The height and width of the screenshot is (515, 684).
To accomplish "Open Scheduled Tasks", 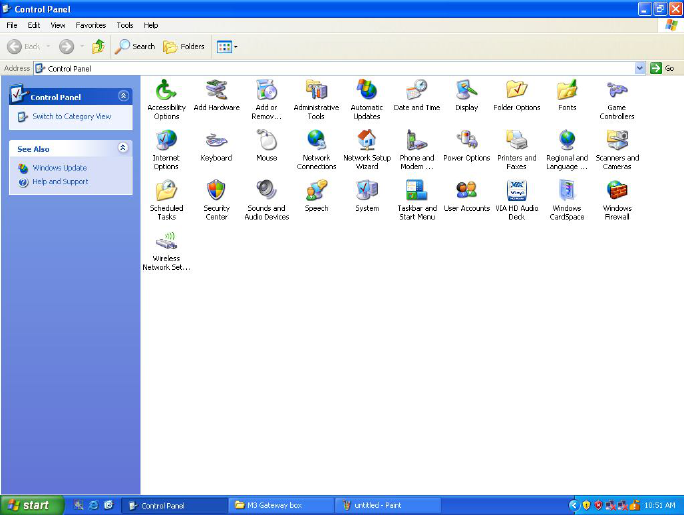I will (x=166, y=200).
